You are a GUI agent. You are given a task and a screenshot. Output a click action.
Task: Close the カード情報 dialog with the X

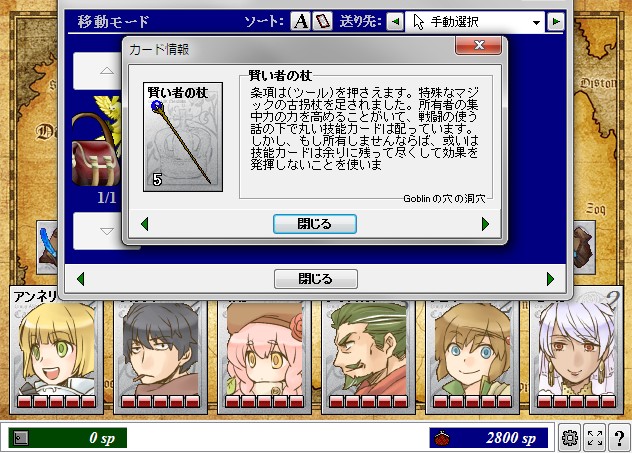(478, 45)
